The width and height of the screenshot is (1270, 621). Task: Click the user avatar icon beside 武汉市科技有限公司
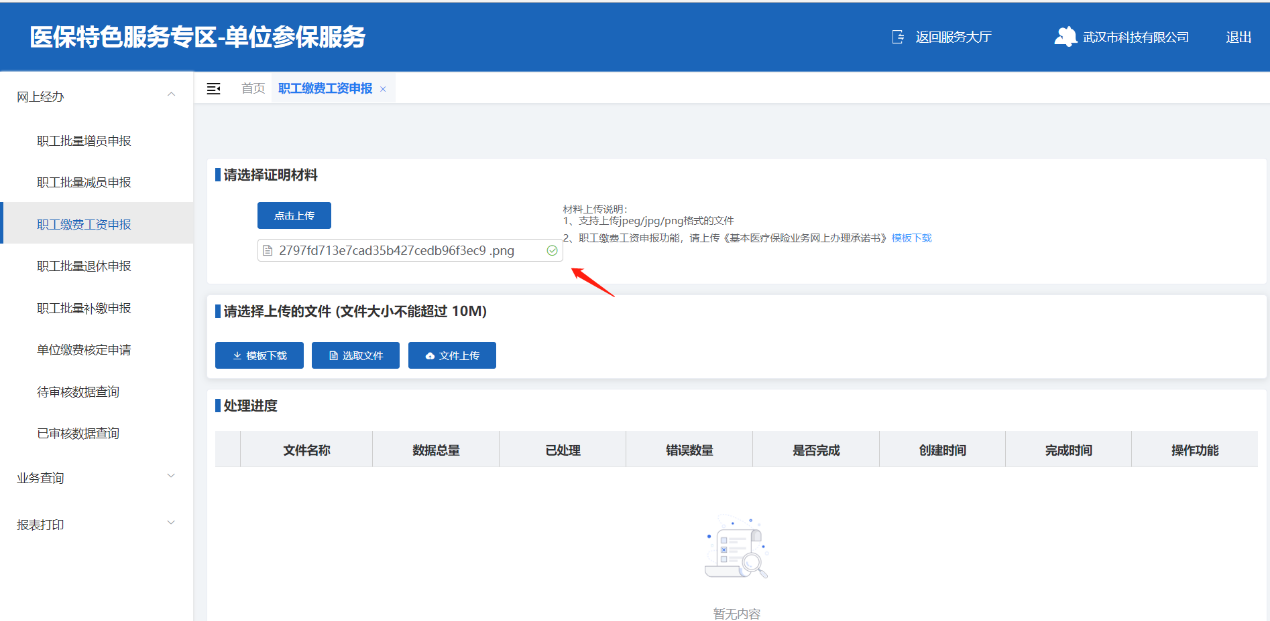(1065, 37)
